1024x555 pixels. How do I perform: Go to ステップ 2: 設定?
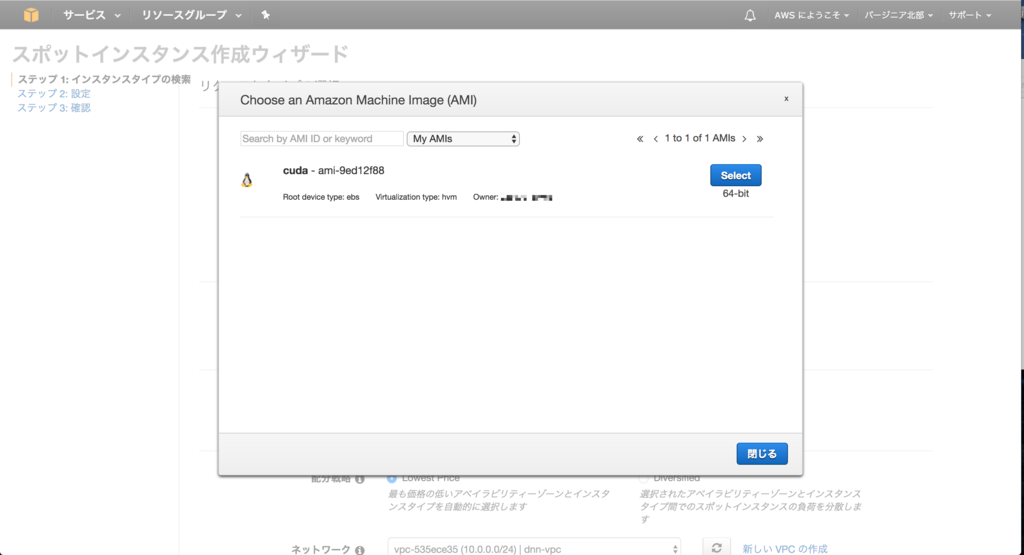point(54,93)
